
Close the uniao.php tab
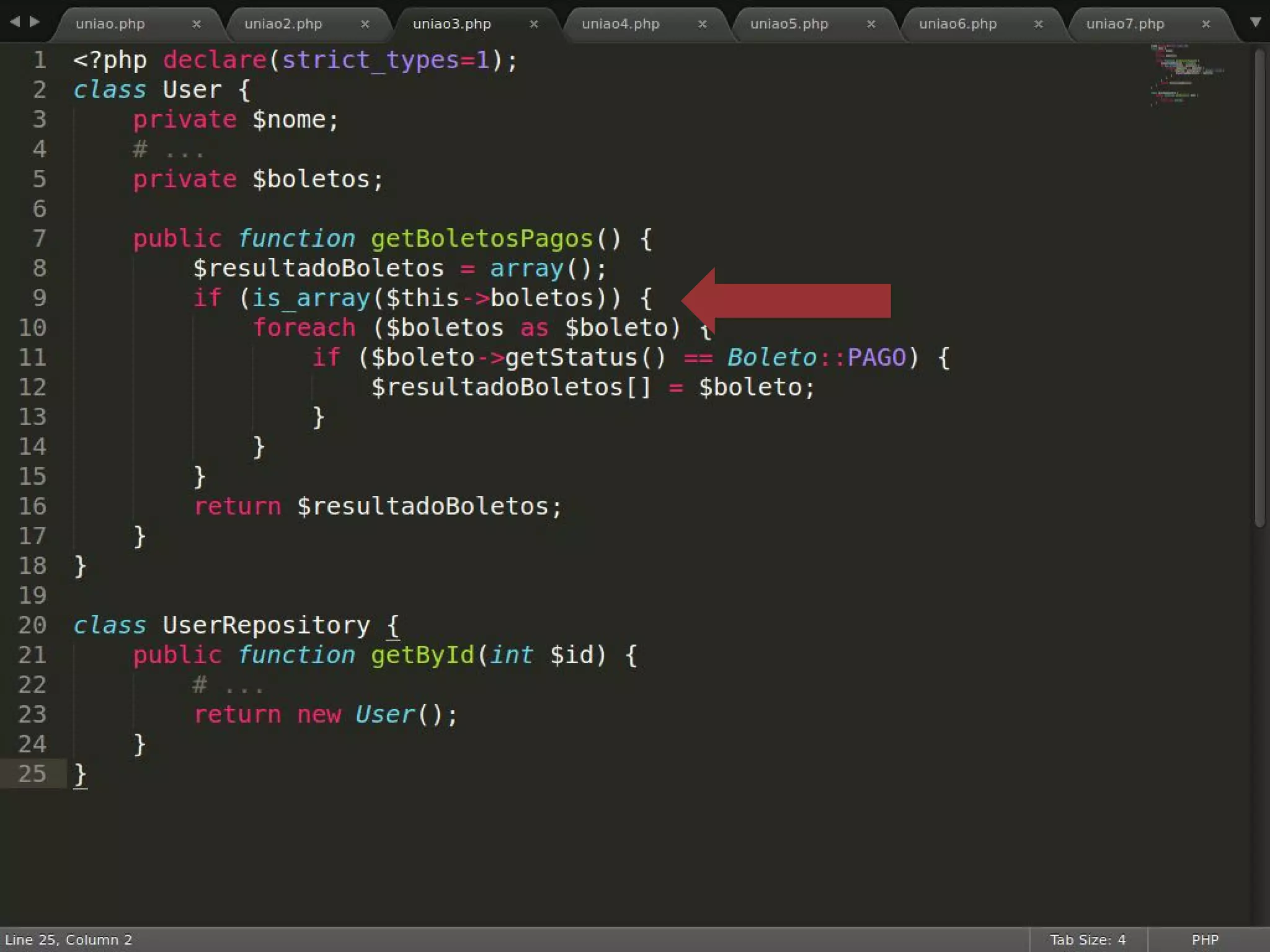(196, 24)
